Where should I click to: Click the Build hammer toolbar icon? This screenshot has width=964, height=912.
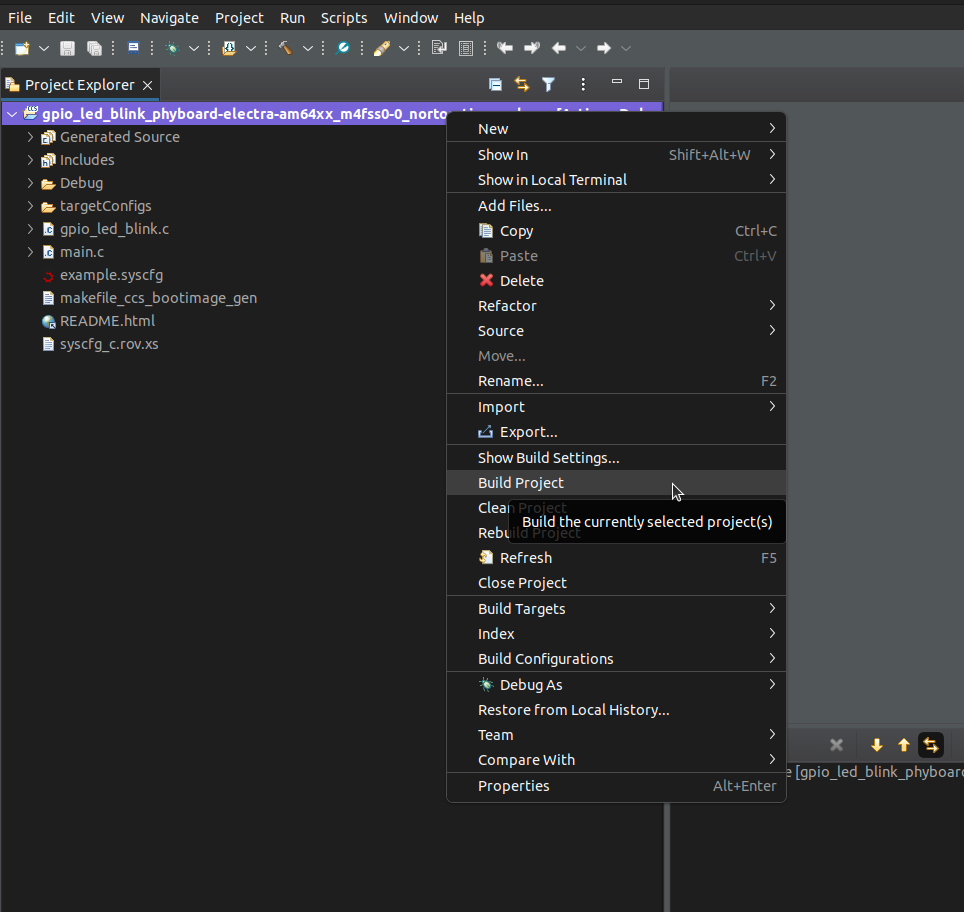coord(285,48)
